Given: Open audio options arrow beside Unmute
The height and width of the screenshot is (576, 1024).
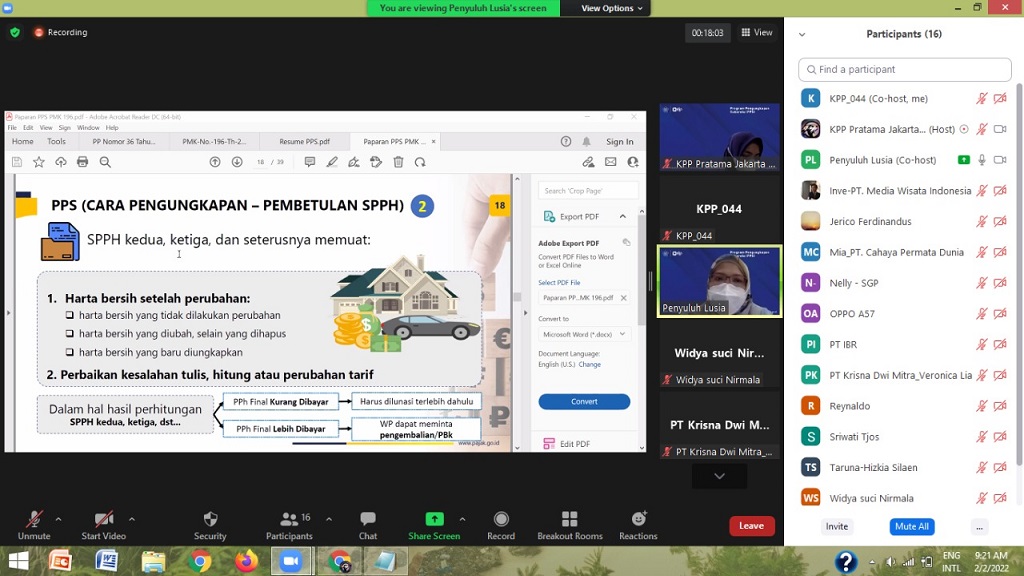Looking at the screenshot, I should tap(58, 519).
